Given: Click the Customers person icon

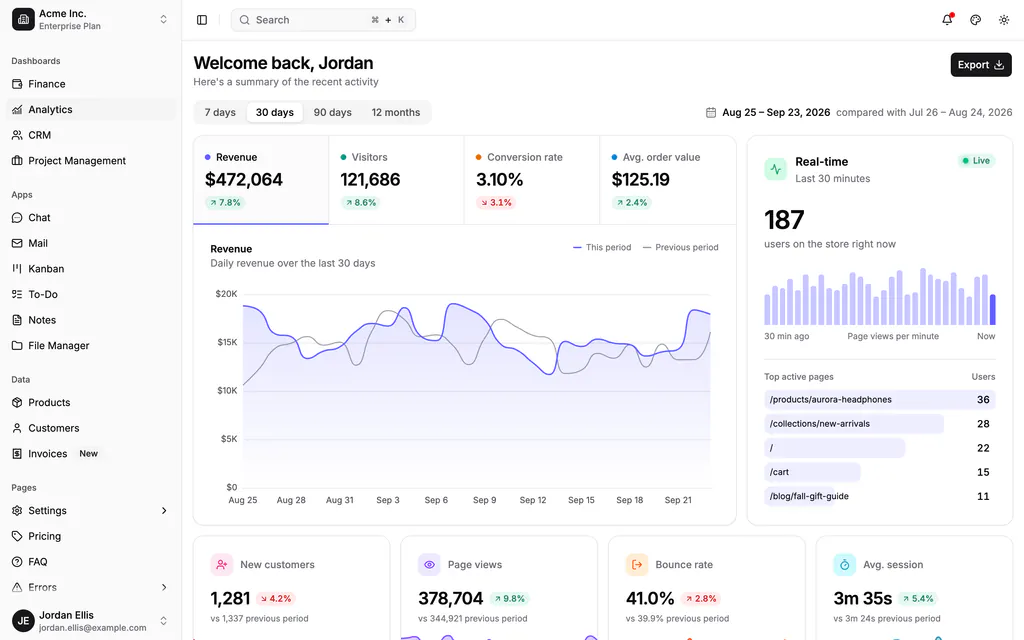Looking at the screenshot, I should pyautogui.click(x=17, y=428).
